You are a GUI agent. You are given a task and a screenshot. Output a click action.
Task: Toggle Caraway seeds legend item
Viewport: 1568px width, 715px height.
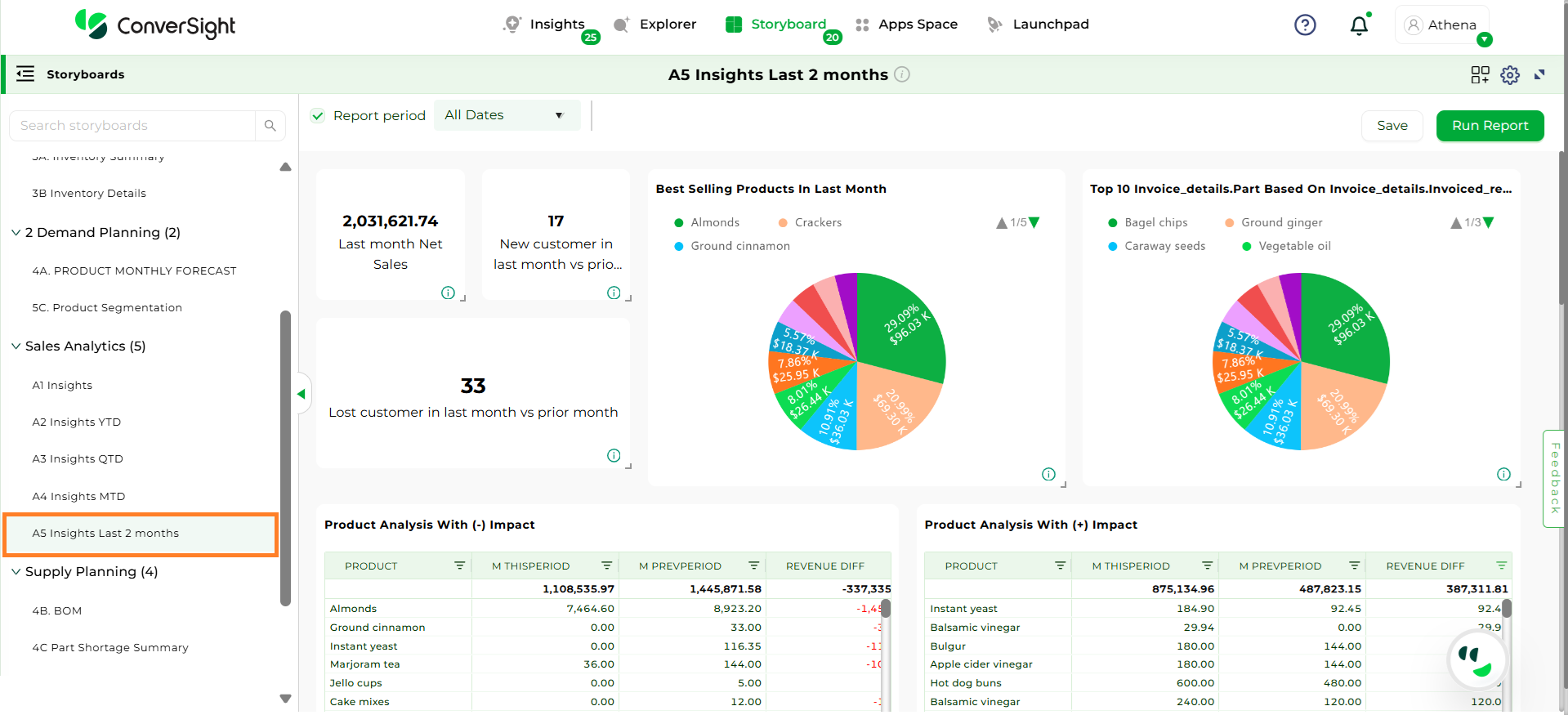[x=1157, y=246]
